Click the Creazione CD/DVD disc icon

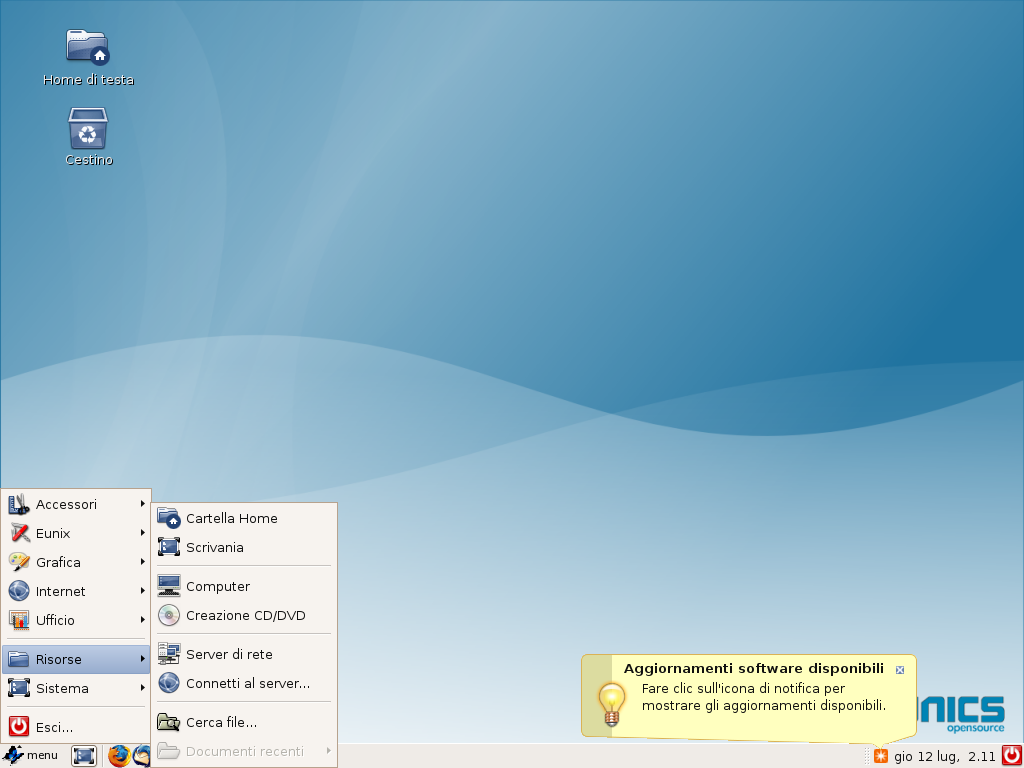coord(169,615)
